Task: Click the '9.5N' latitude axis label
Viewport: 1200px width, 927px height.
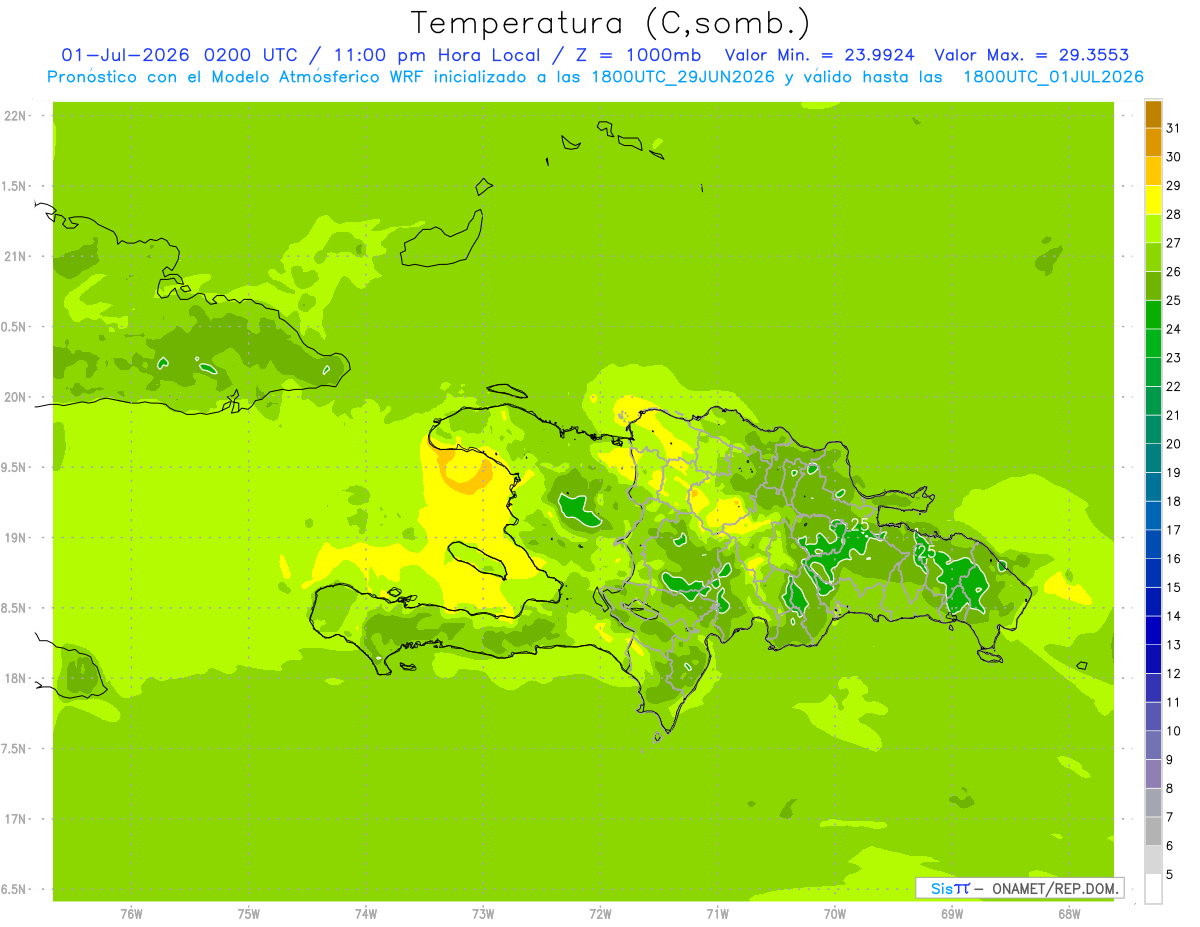Action: click(13, 467)
